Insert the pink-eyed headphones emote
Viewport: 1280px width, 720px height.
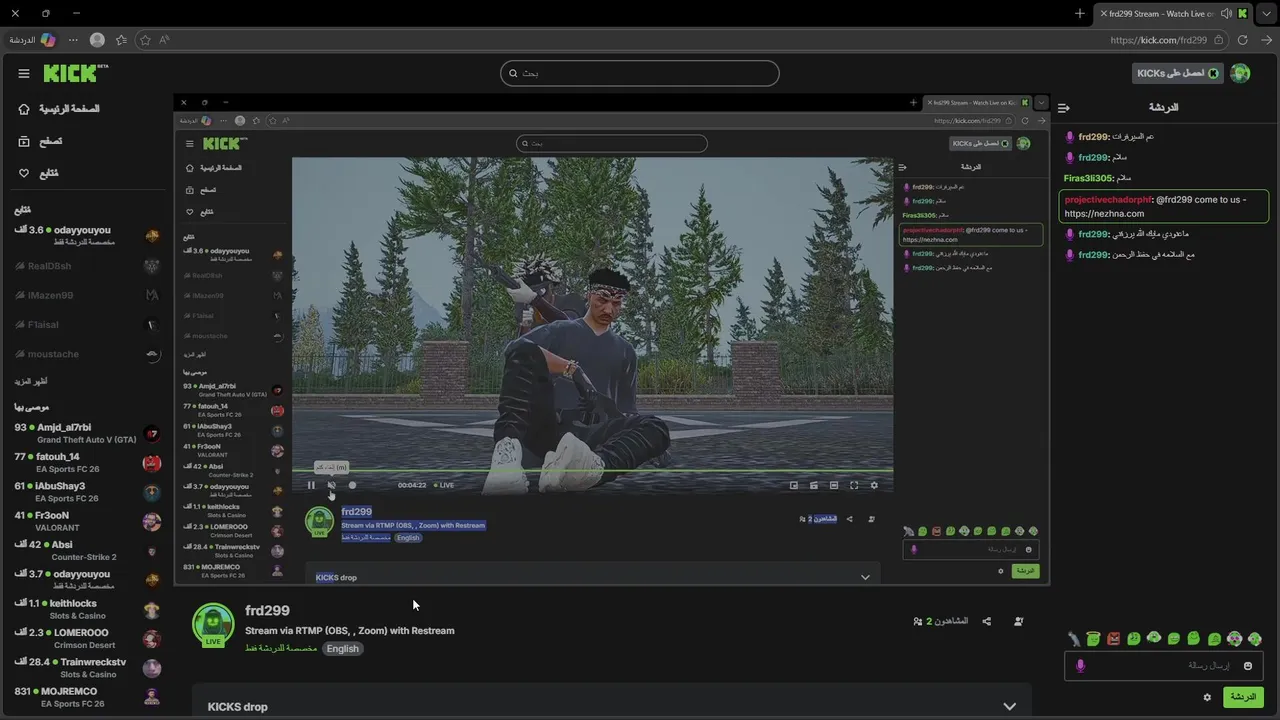point(1235,638)
